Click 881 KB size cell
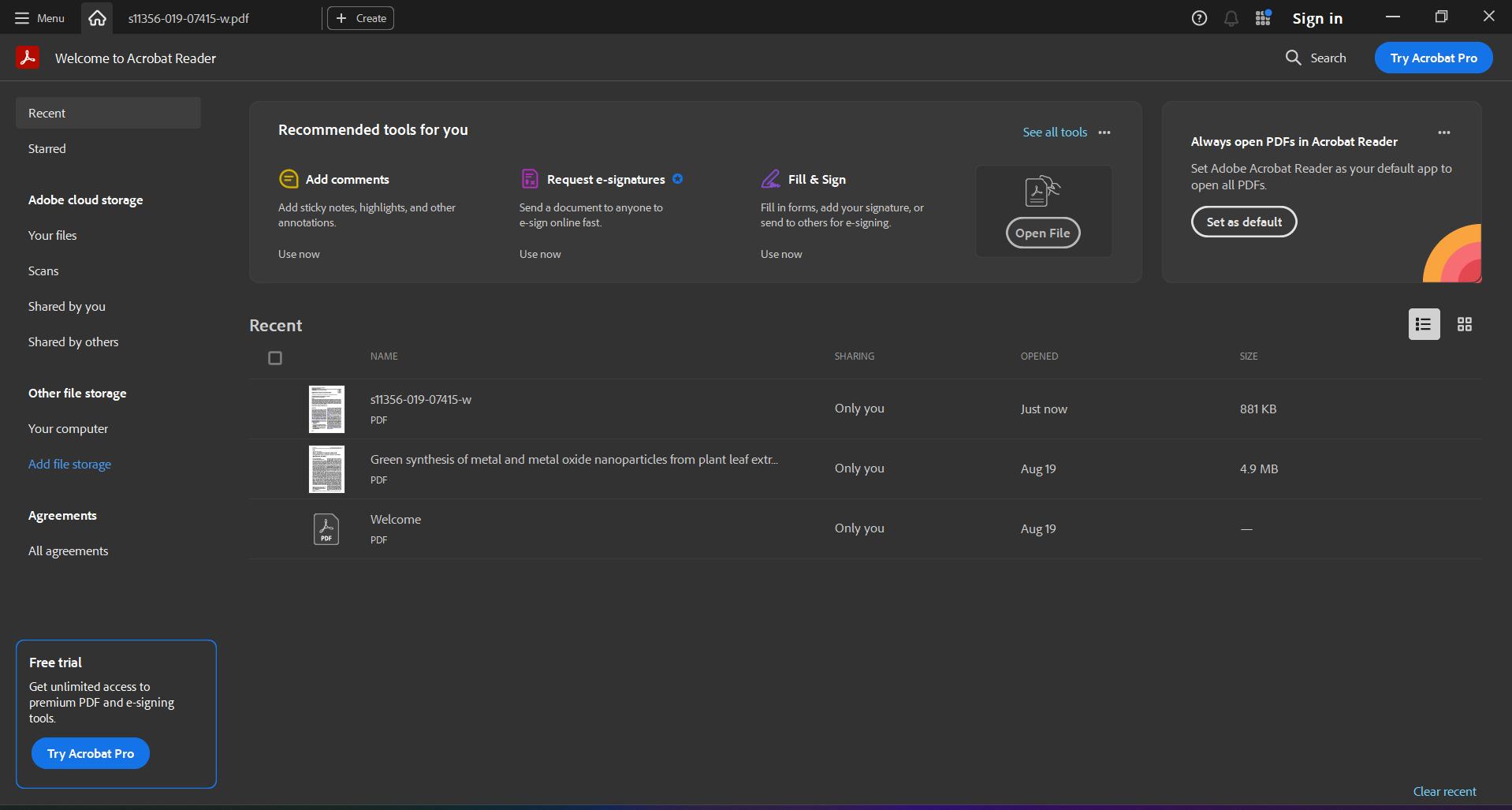The height and width of the screenshot is (810, 1512). coord(1258,409)
